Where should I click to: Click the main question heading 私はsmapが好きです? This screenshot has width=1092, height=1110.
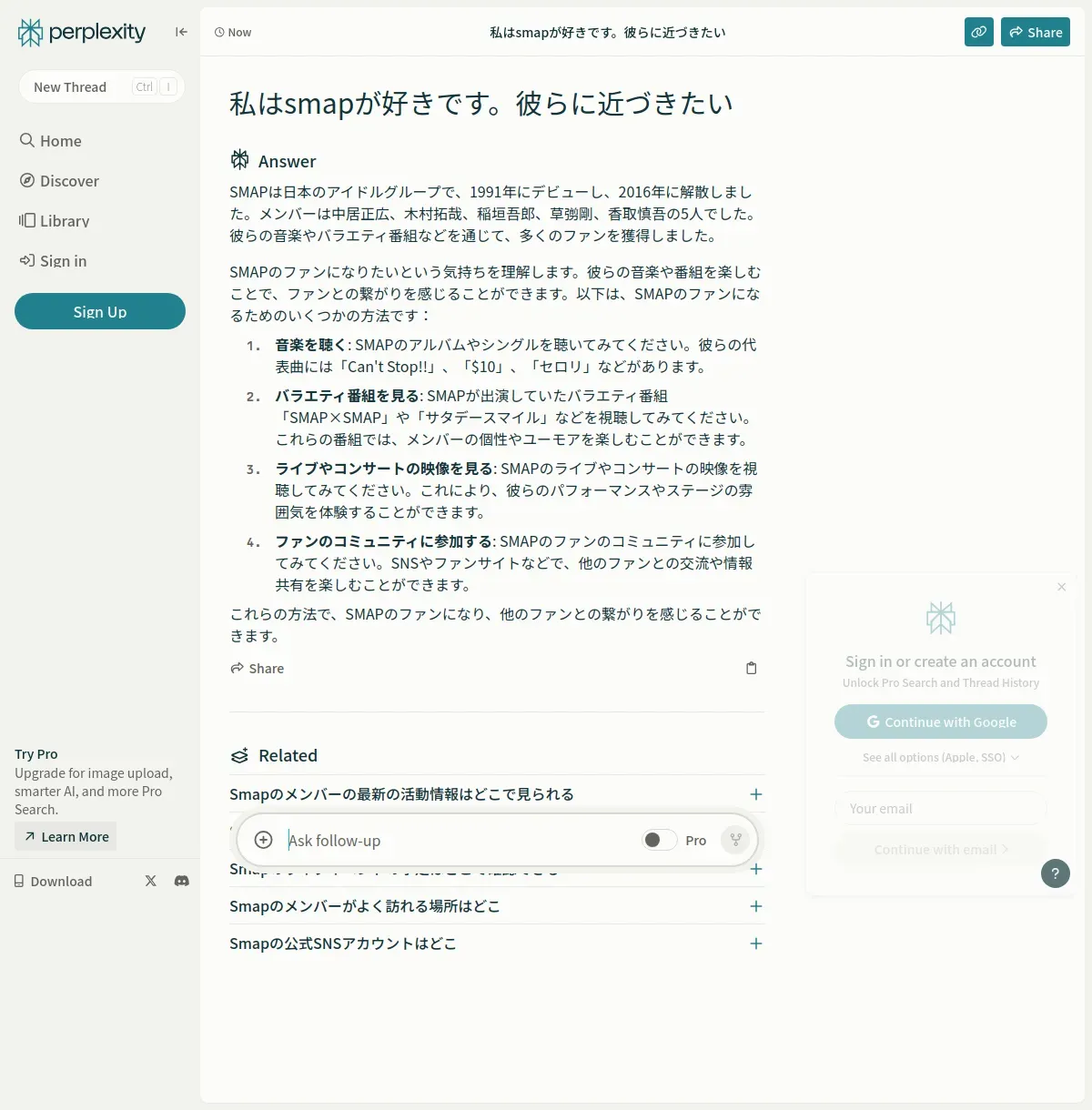pos(480,103)
